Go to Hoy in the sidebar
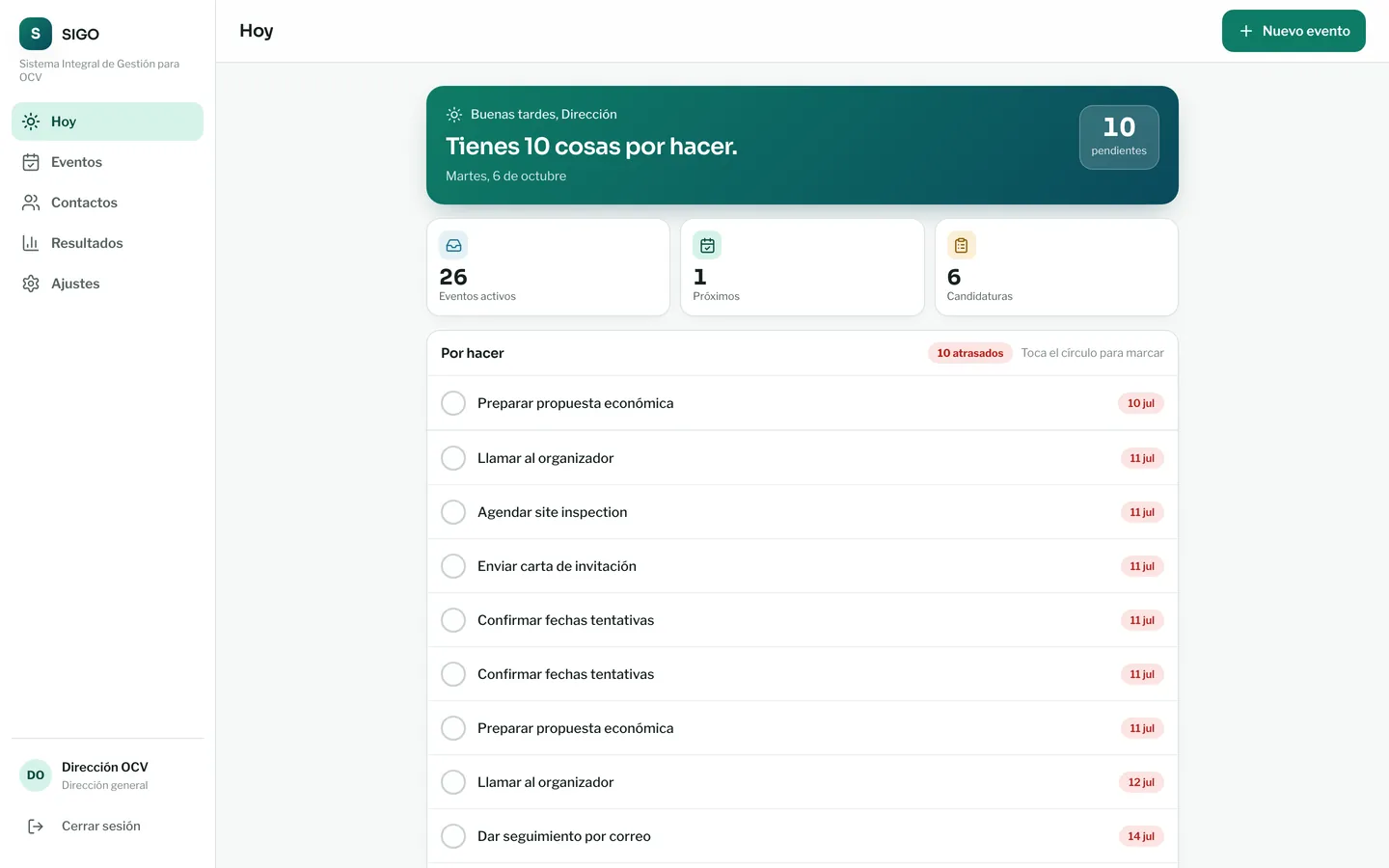This screenshot has width=1389, height=868. (x=107, y=122)
